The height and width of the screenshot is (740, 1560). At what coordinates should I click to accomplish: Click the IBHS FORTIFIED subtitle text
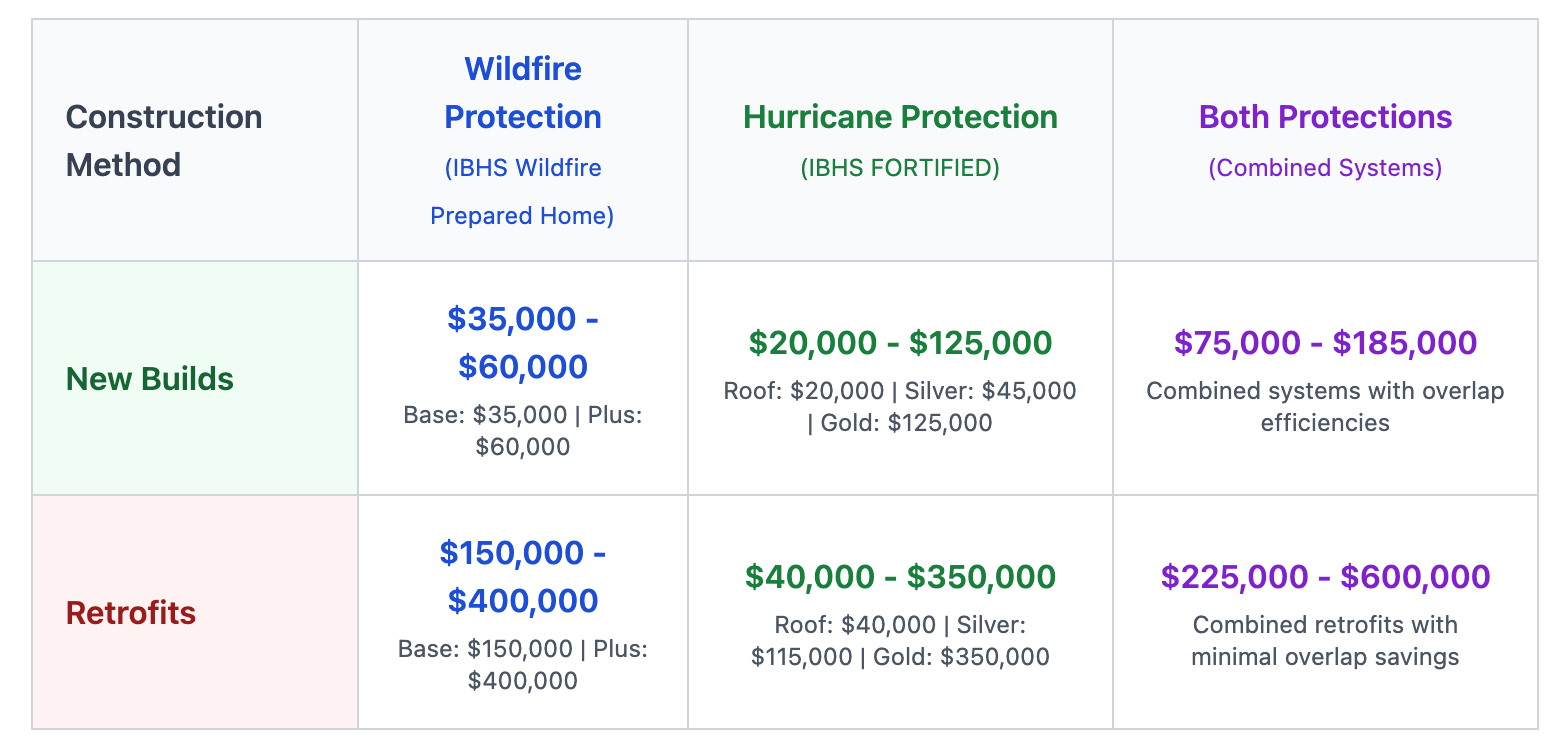(x=900, y=168)
